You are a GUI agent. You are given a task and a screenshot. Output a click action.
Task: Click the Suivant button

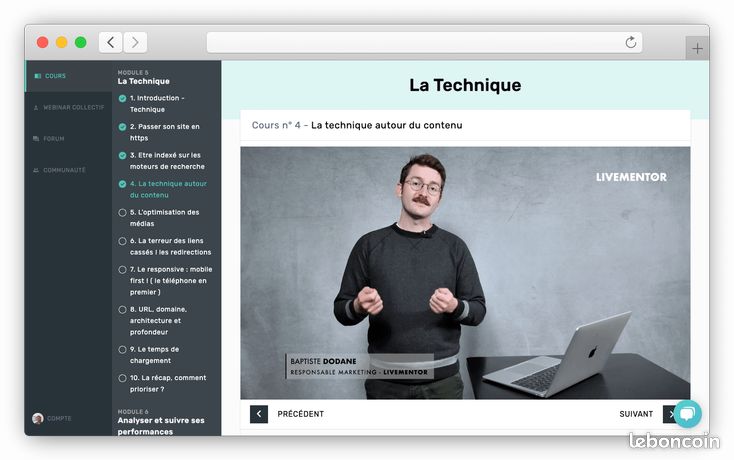(x=648, y=414)
